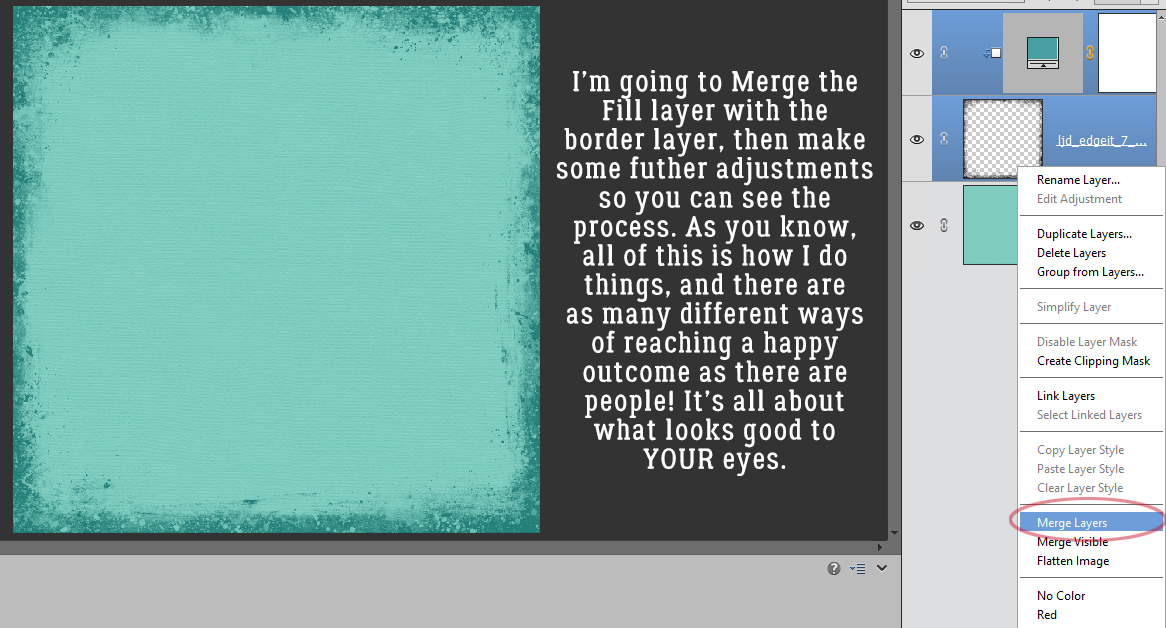Toggle link icon on bottom teal layer
Viewport: 1166px width, 628px height.
944,225
